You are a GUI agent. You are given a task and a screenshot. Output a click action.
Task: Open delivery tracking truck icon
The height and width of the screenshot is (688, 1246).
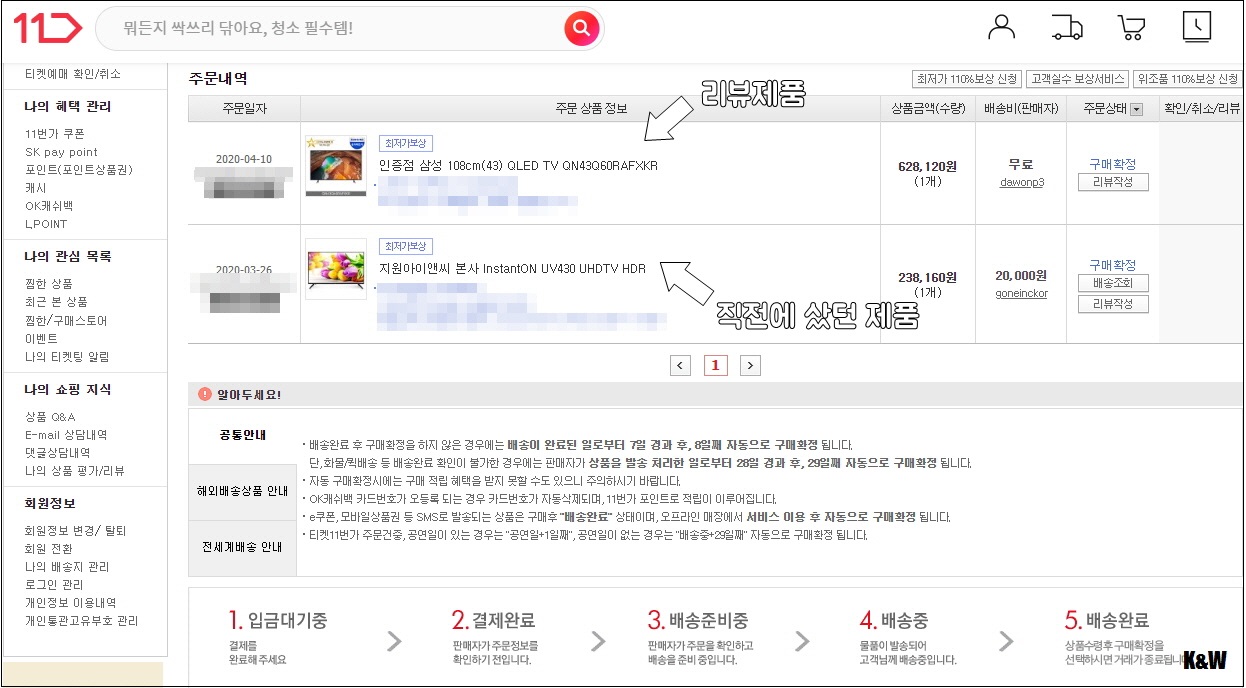pos(1067,27)
